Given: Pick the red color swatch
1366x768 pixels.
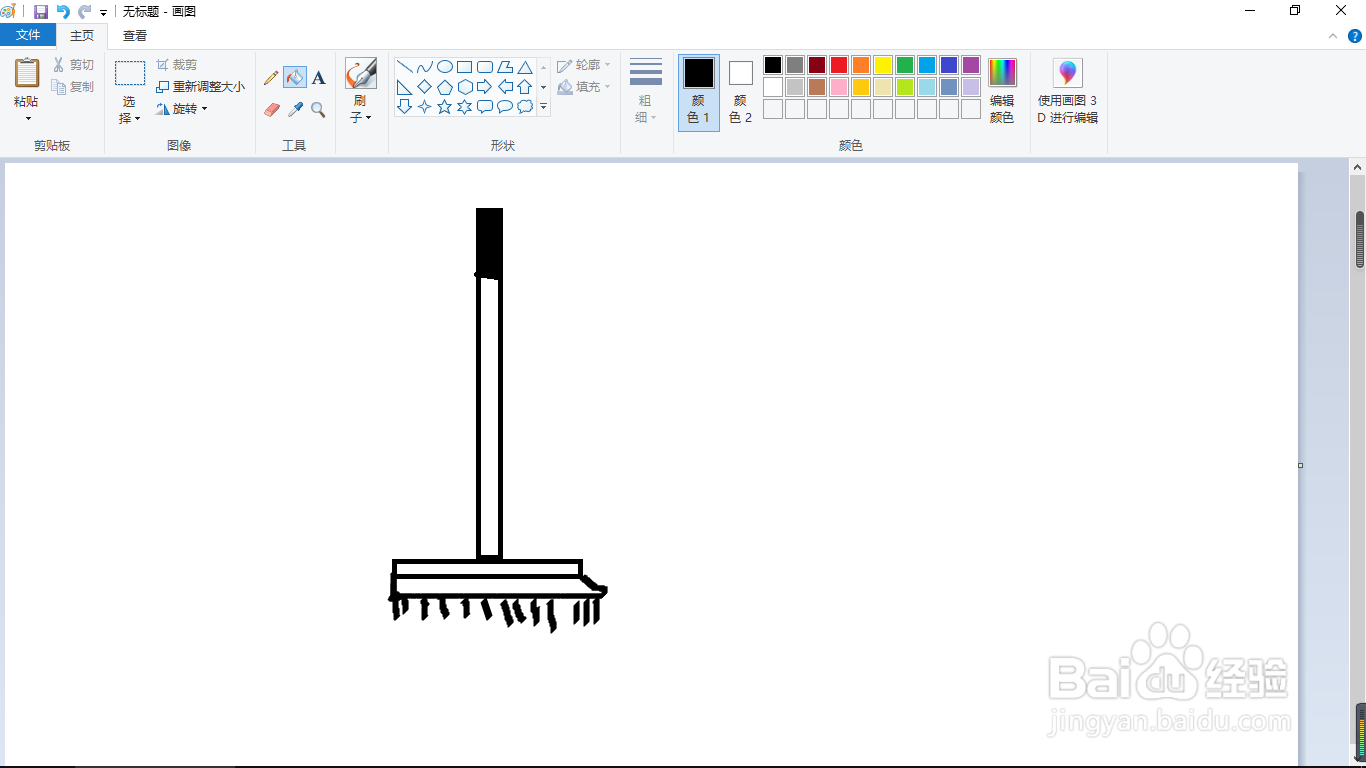Looking at the screenshot, I should pos(839,65).
